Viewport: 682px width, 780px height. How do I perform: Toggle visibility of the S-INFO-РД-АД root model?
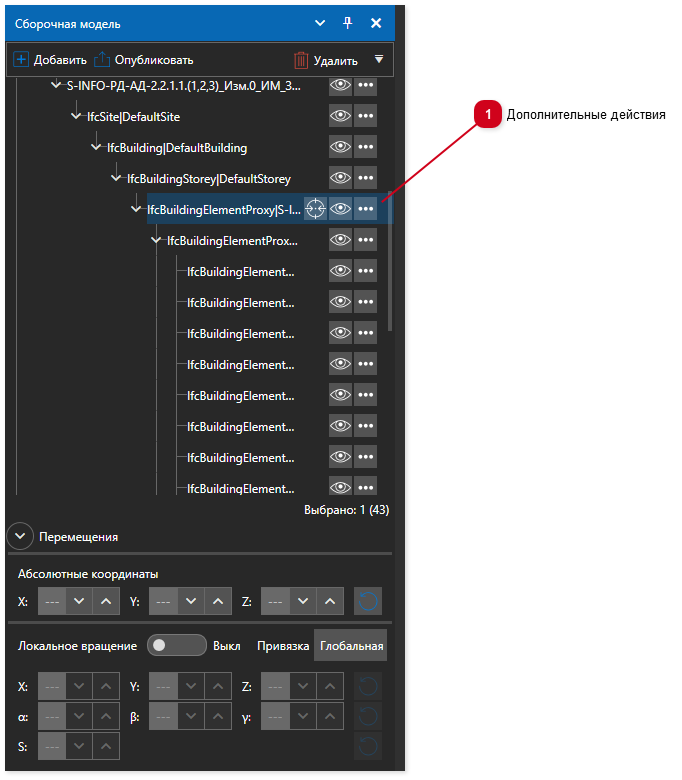click(340, 85)
